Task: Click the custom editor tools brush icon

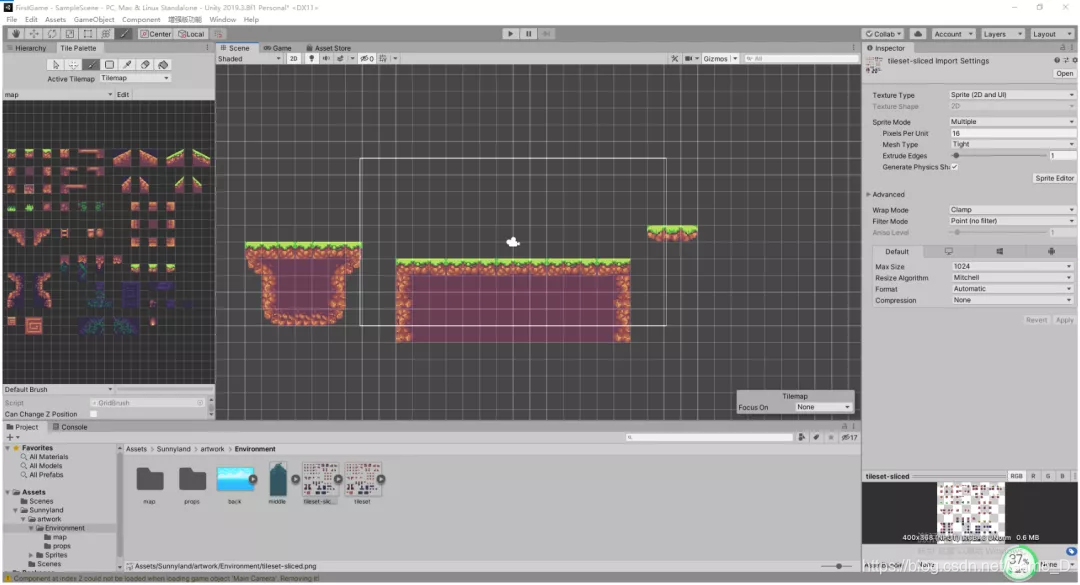Action: point(124,34)
